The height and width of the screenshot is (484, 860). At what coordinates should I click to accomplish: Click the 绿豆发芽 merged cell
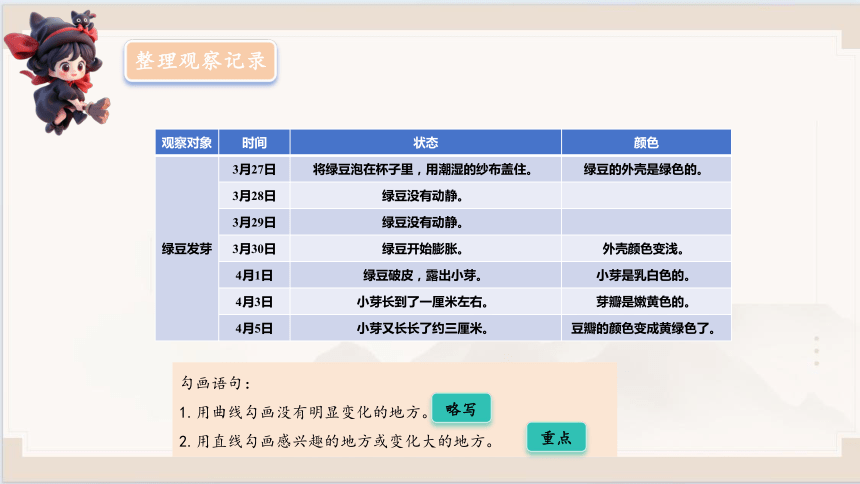(x=187, y=249)
